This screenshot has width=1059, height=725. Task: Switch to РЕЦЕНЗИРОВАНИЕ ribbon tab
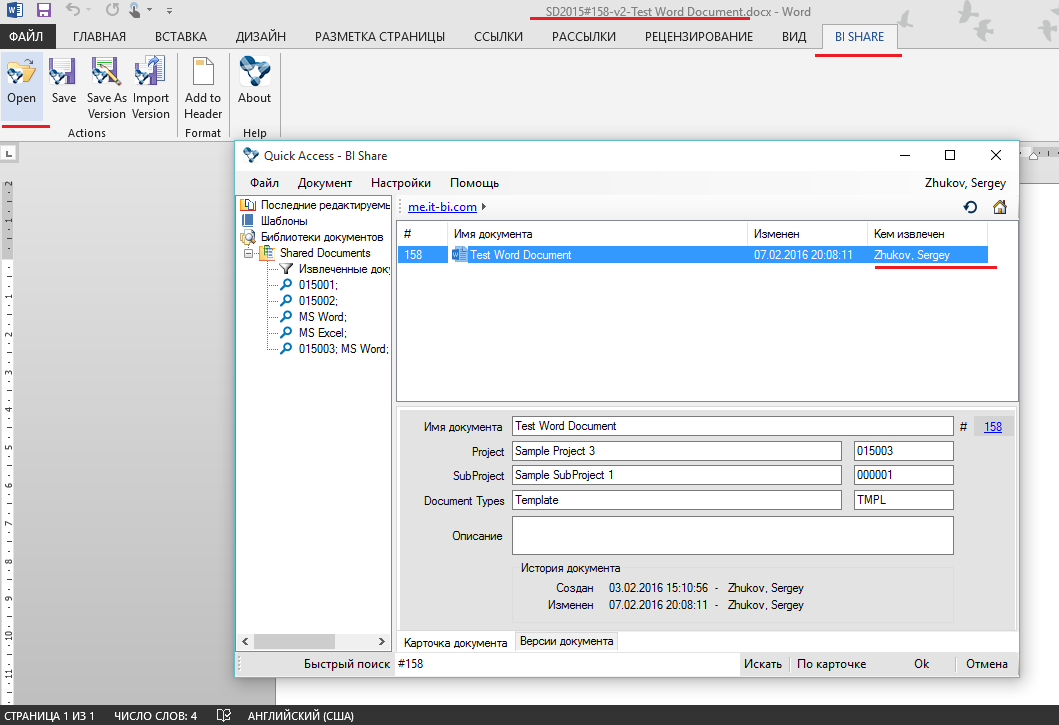(x=698, y=36)
